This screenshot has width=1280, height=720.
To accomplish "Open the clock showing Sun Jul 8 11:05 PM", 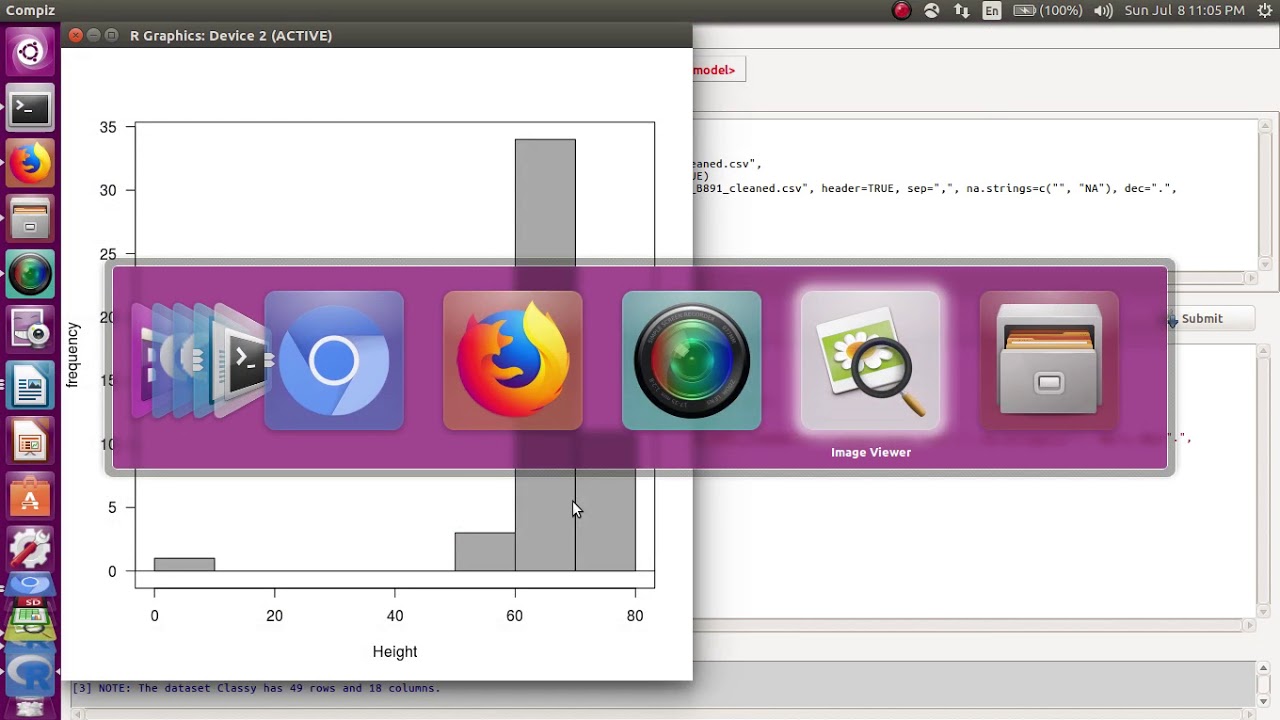I will point(1184,11).
